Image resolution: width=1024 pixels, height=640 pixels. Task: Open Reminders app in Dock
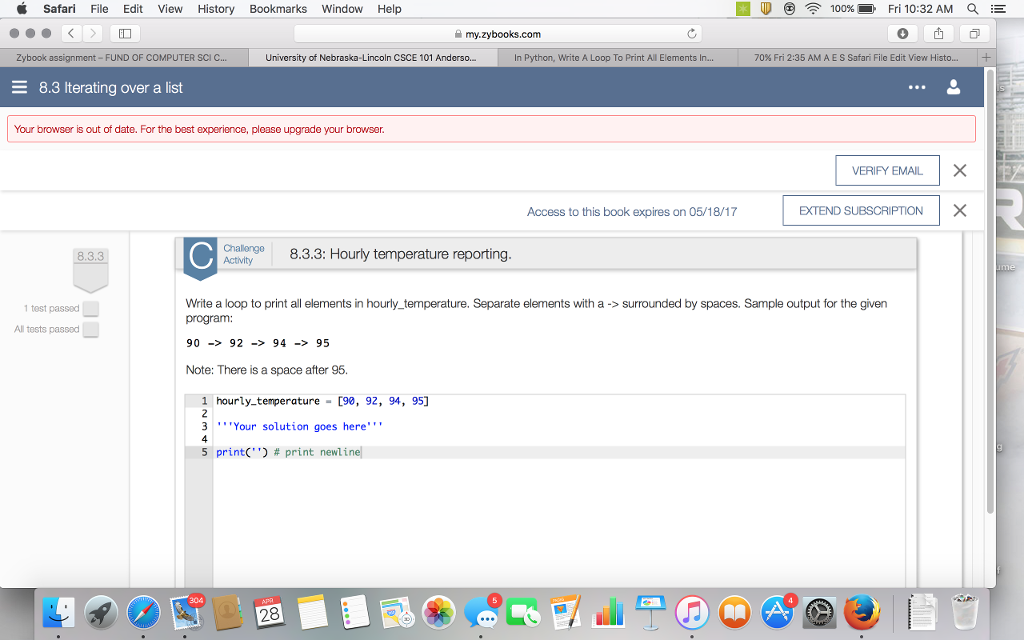pyautogui.click(x=355, y=613)
